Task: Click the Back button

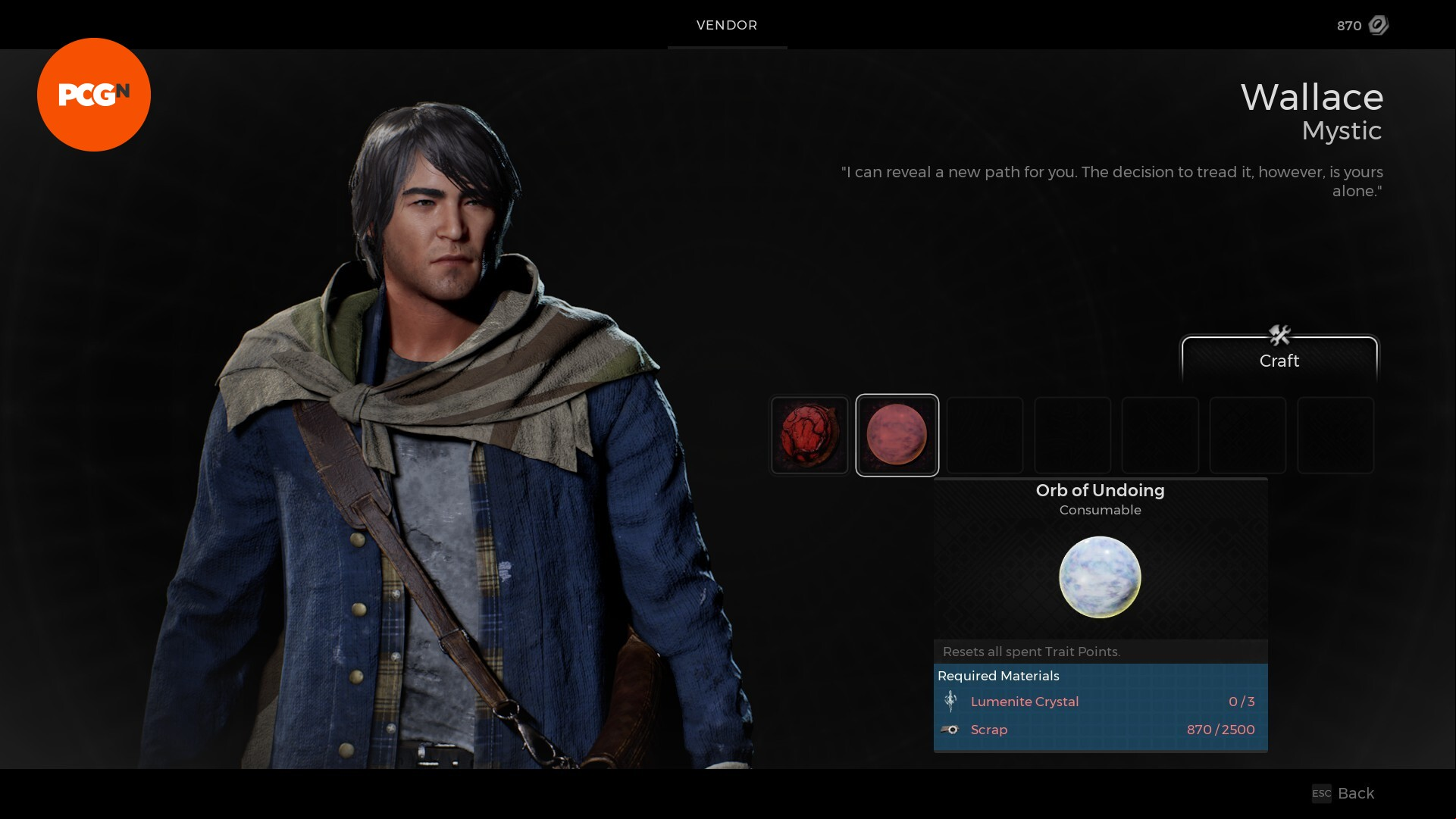Action: click(x=1356, y=793)
